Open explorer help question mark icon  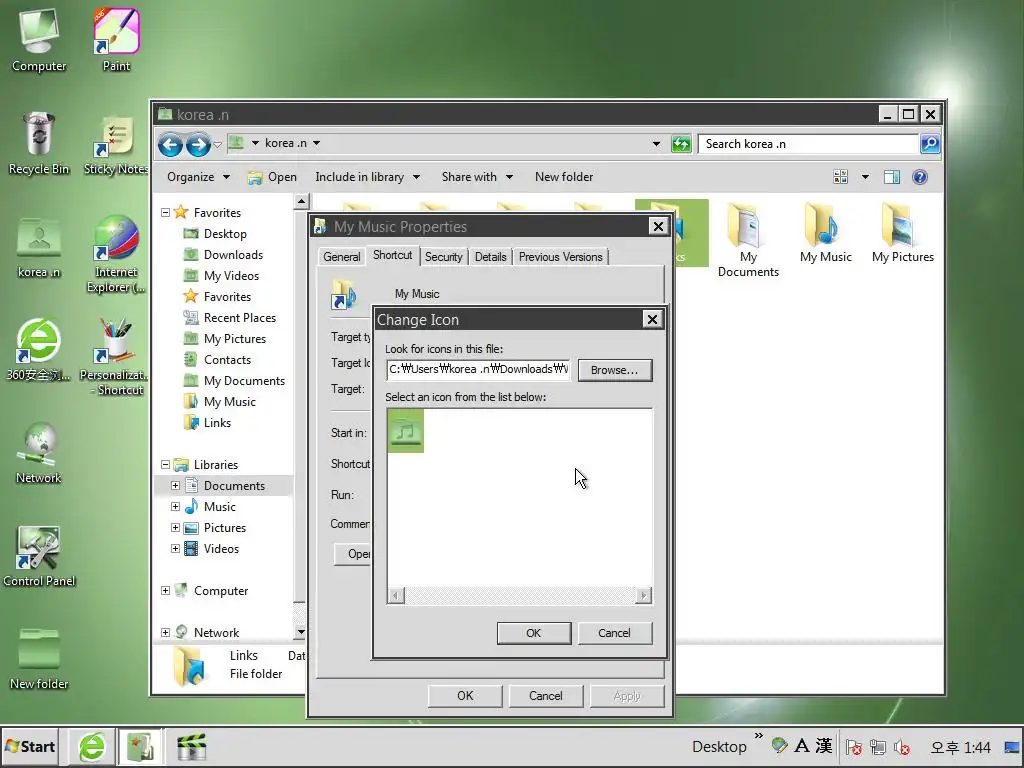[920, 177]
